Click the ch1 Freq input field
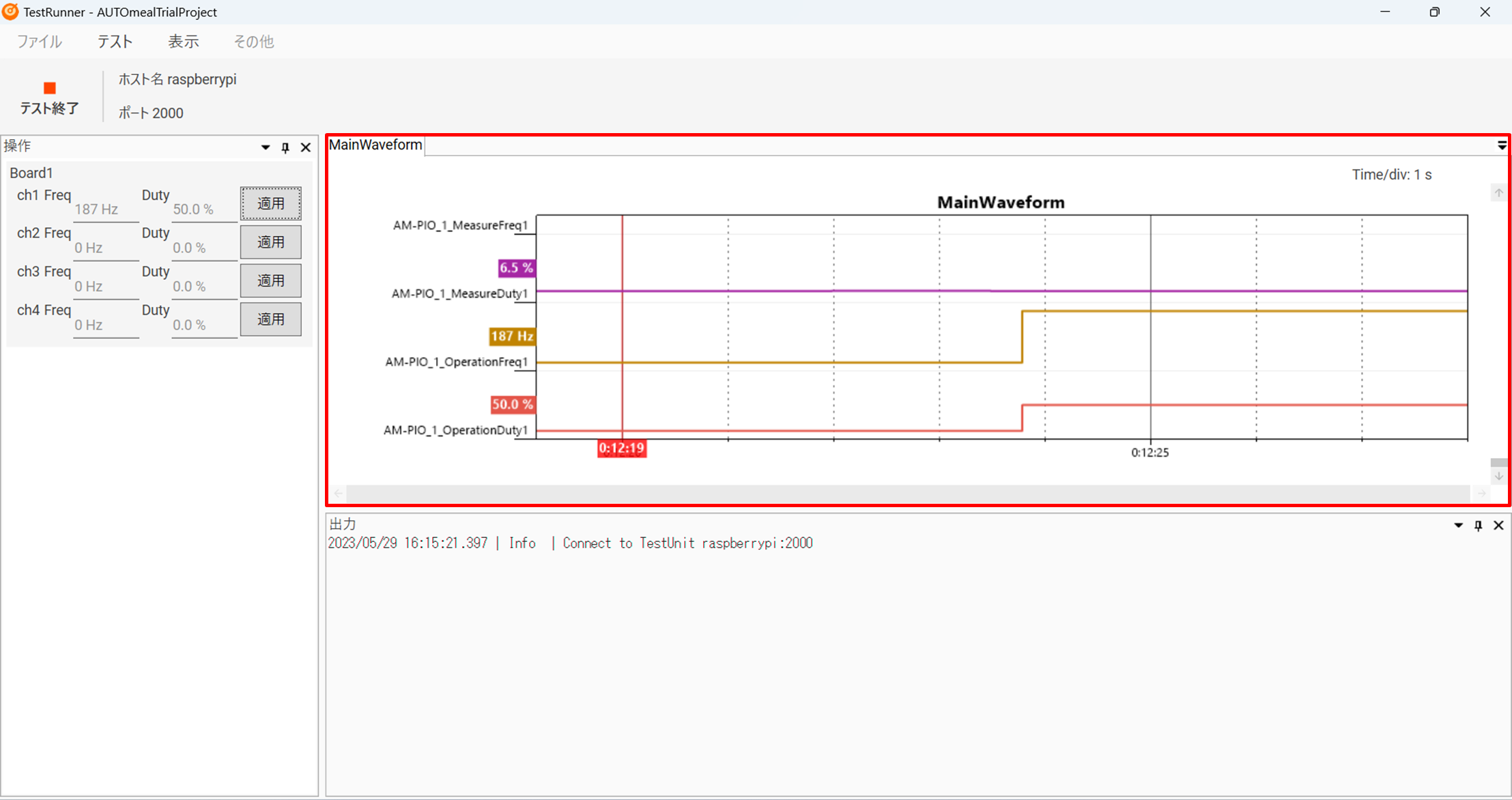The height and width of the screenshot is (800, 1512). (x=106, y=210)
